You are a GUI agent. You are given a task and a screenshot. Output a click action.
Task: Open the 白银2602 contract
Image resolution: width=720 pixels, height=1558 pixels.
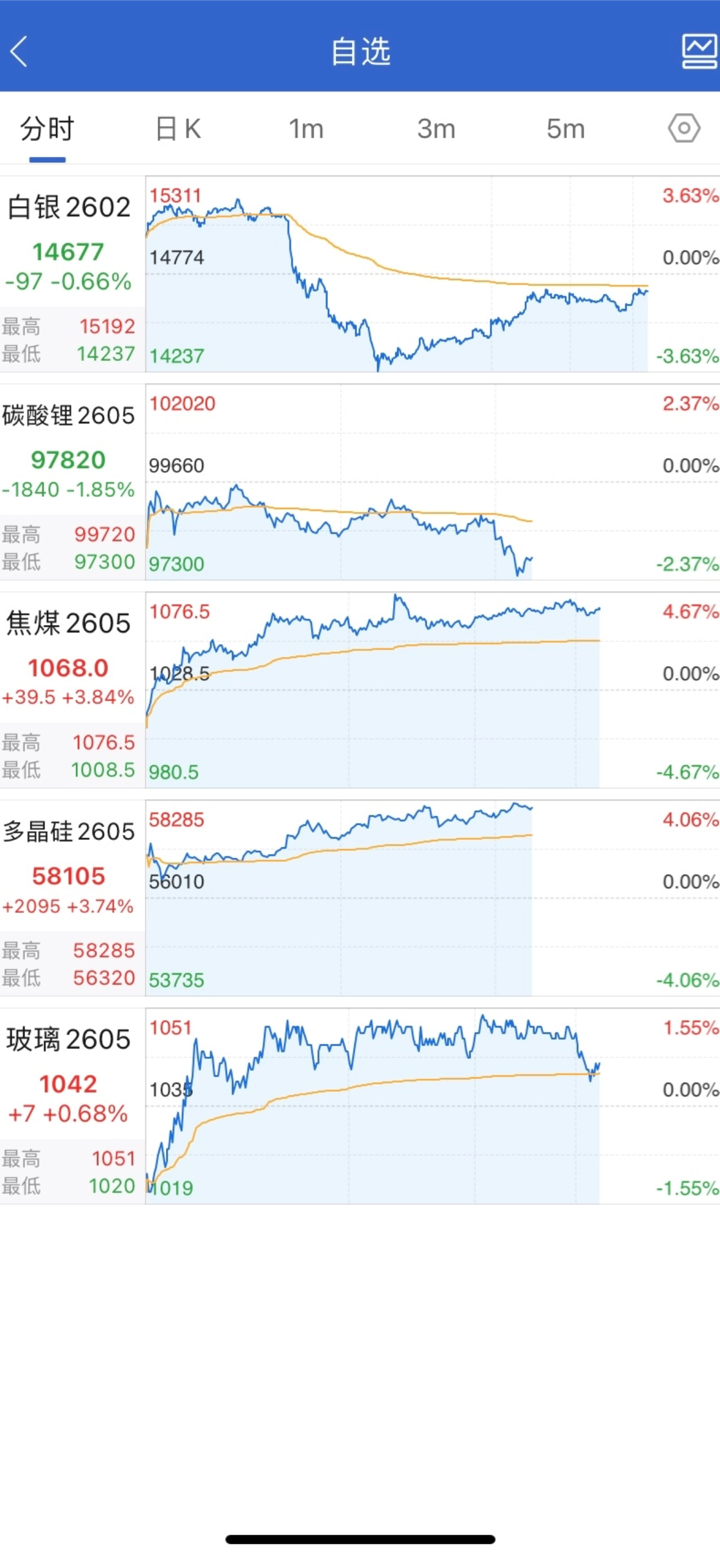point(69,208)
